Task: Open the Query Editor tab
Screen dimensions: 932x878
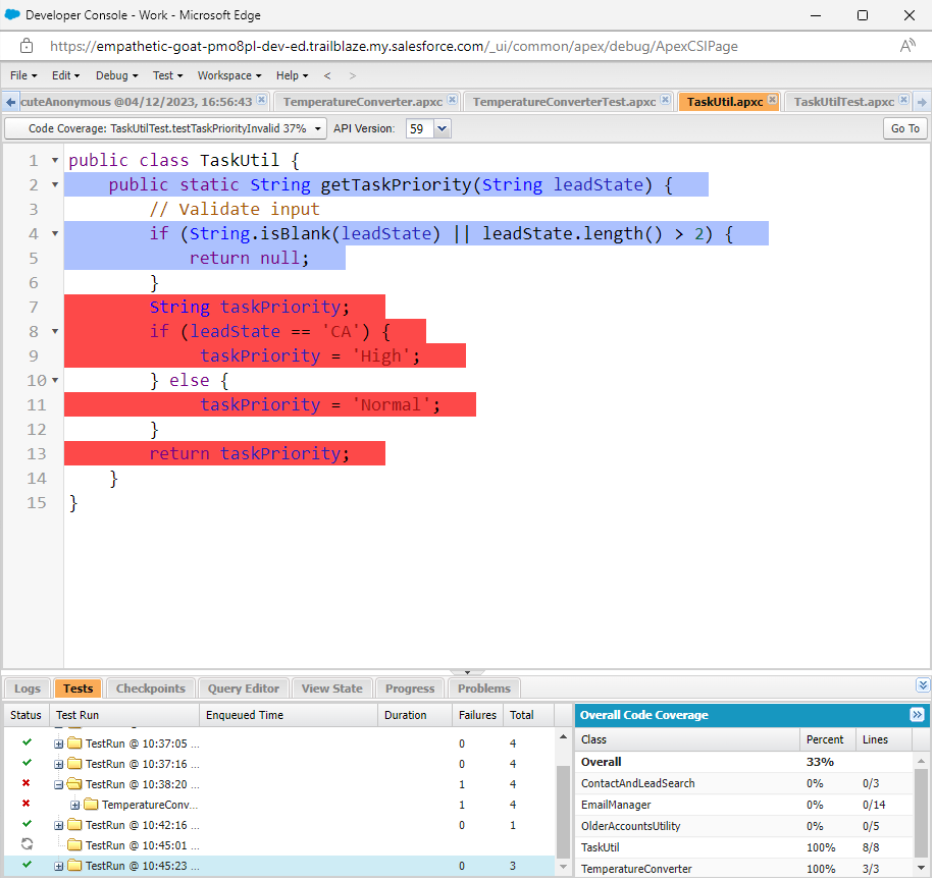Action: click(x=243, y=688)
